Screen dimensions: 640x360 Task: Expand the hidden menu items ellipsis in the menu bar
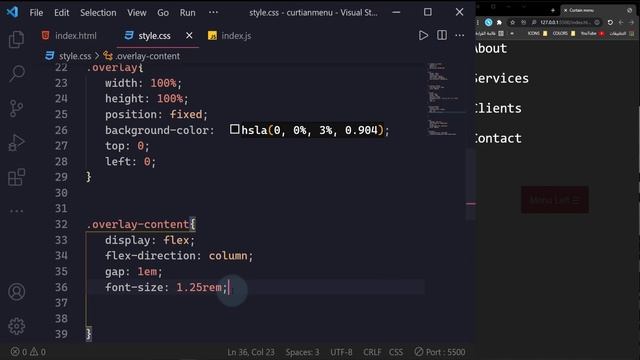(213, 13)
